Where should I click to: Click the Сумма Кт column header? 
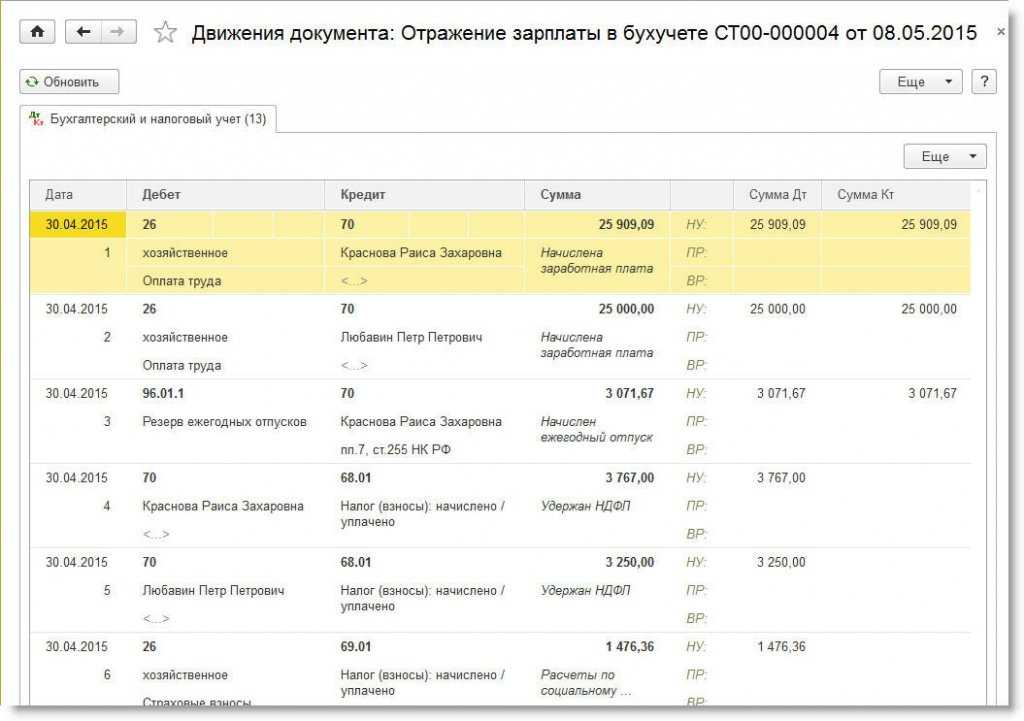click(x=865, y=195)
